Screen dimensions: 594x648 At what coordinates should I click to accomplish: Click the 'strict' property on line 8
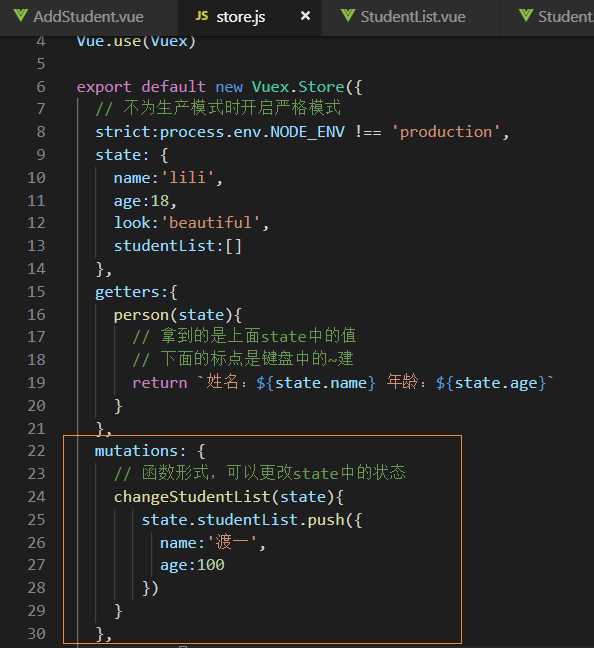[123, 132]
